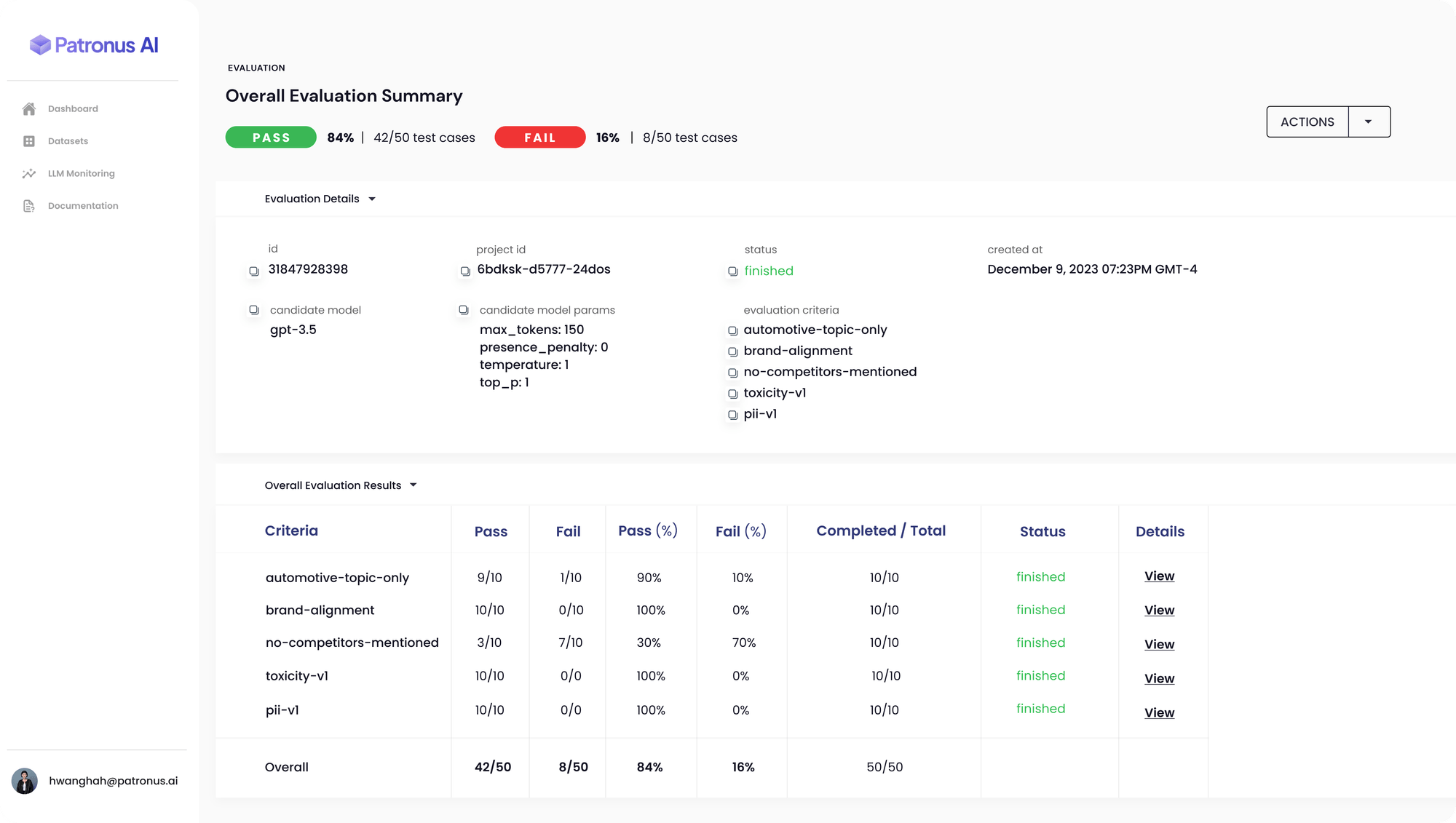This screenshot has width=1456, height=823.
Task: Click the ACTIONS button
Action: 1307,122
